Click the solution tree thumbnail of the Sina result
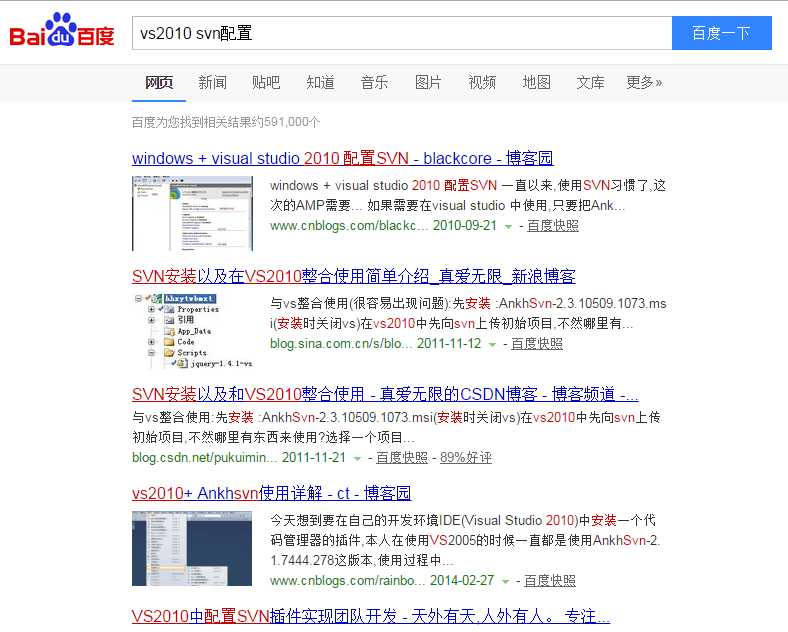 click(x=192, y=332)
